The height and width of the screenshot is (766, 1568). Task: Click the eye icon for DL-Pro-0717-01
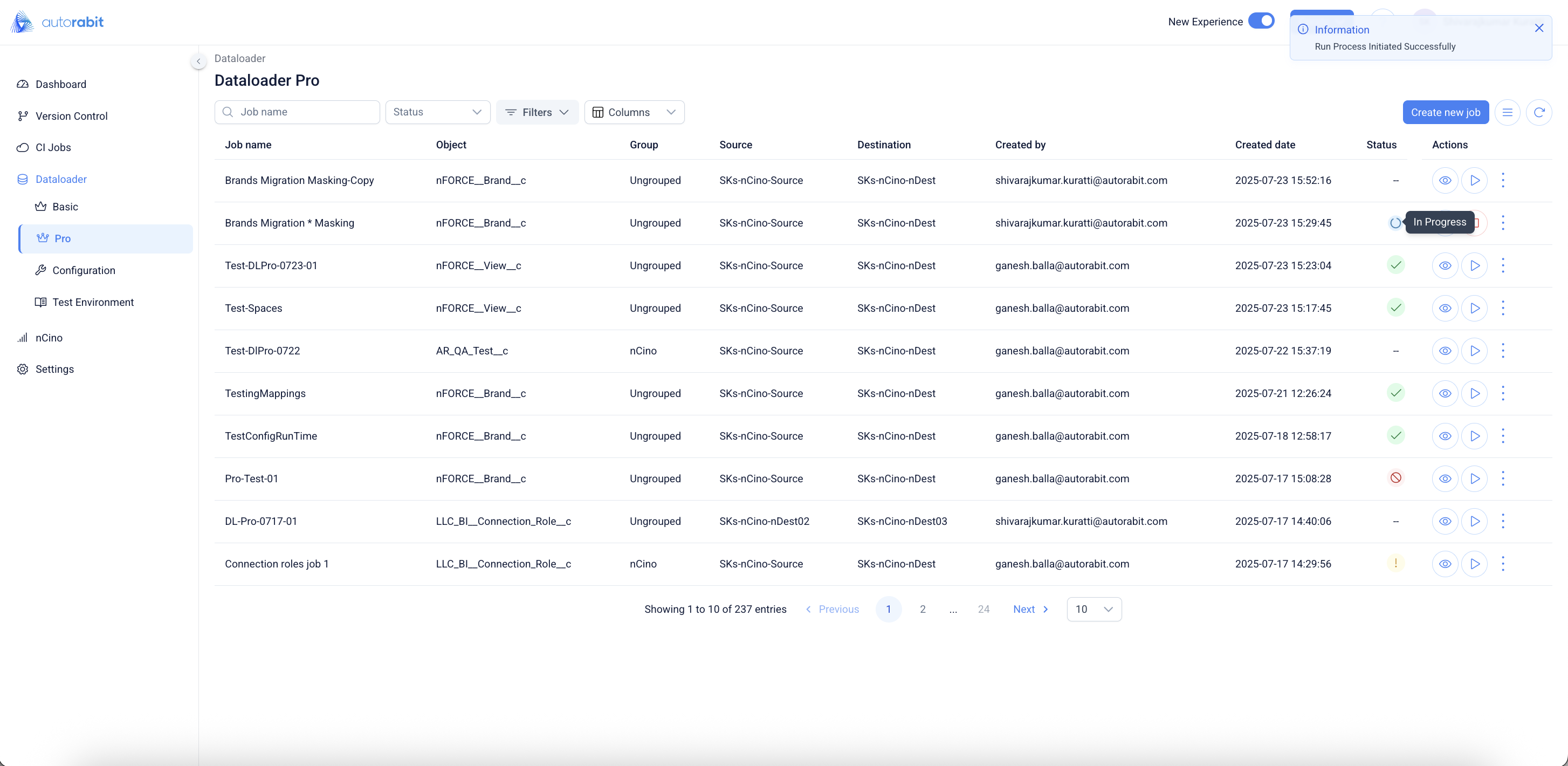click(x=1445, y=521)
